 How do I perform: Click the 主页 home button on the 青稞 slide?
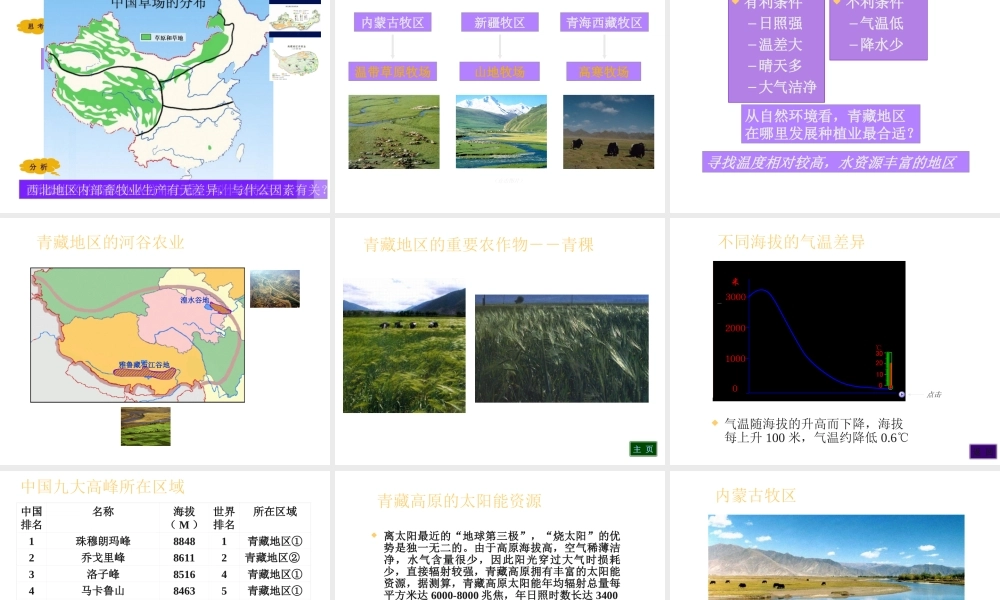(x=643, y=449)
